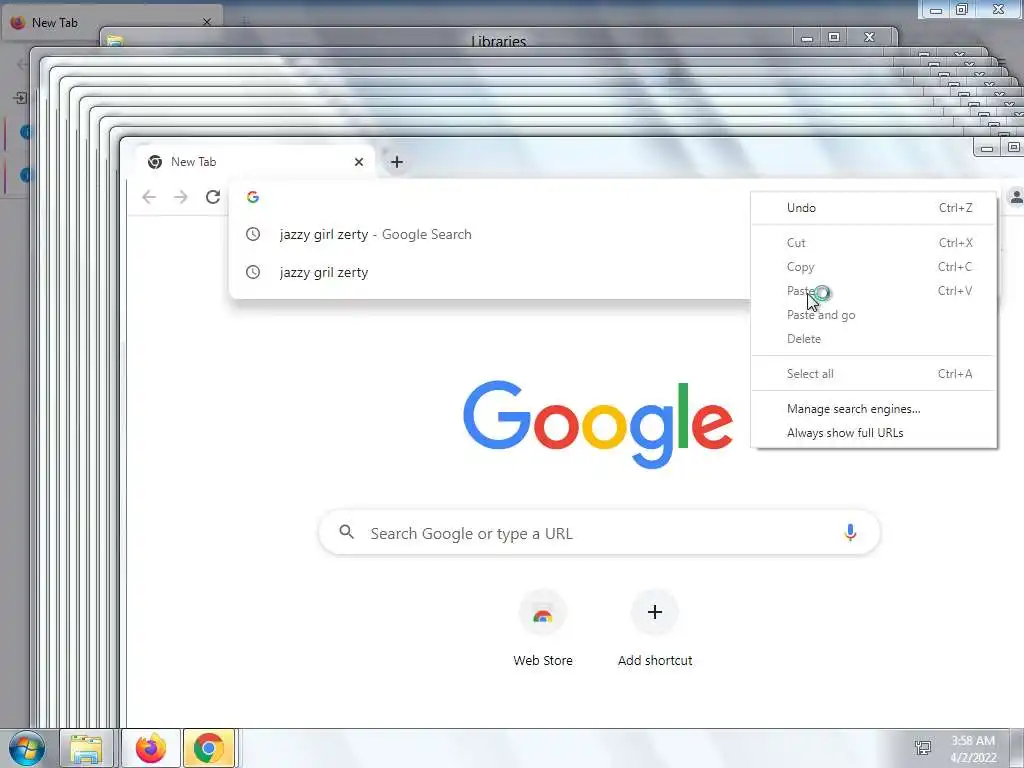Click the Firefox sidebar import icon
The width and height of the screenshot is (1024, 768).
pos(20,98)
